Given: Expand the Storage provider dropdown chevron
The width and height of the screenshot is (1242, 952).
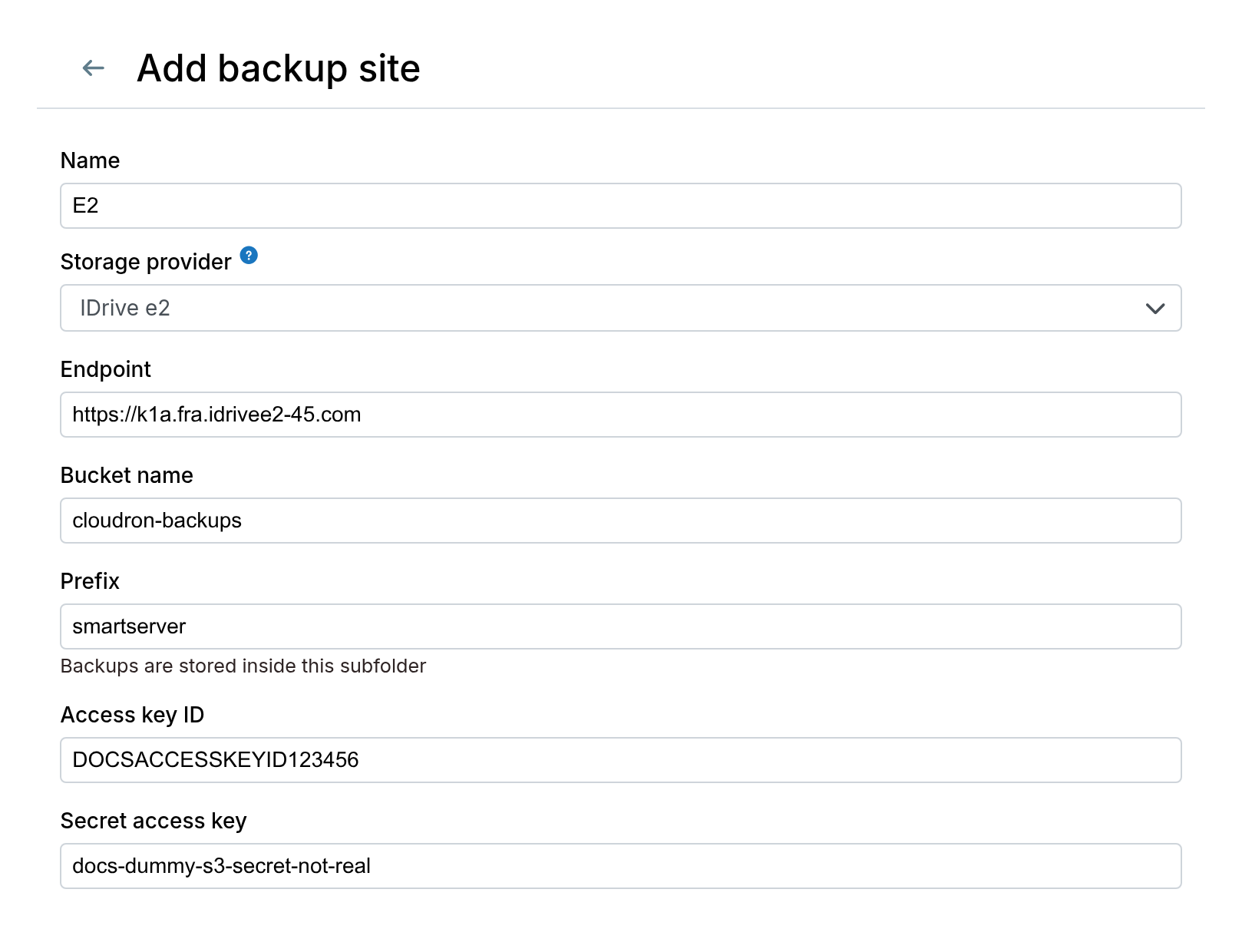Looking at the screenshot, I should 1154,309.
